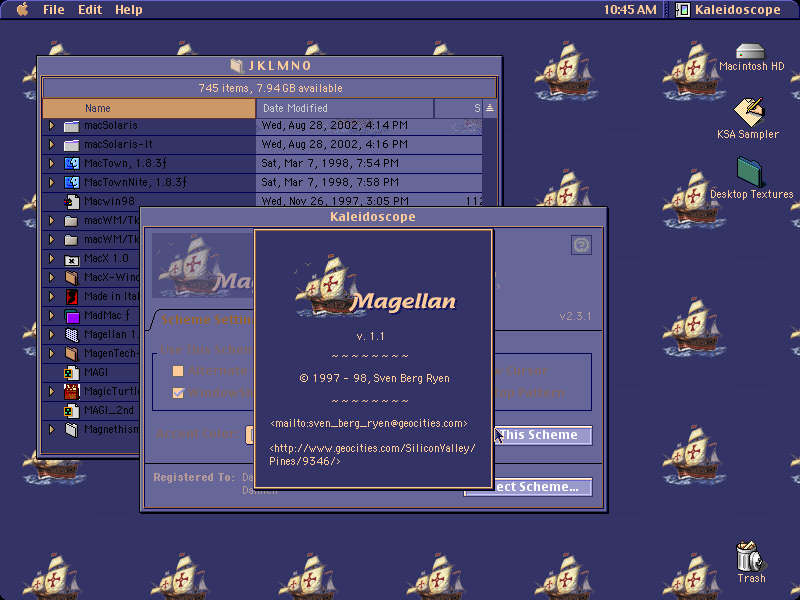
Task: Select the Magellan 1. folder icon
Action: tap(71, 335)
